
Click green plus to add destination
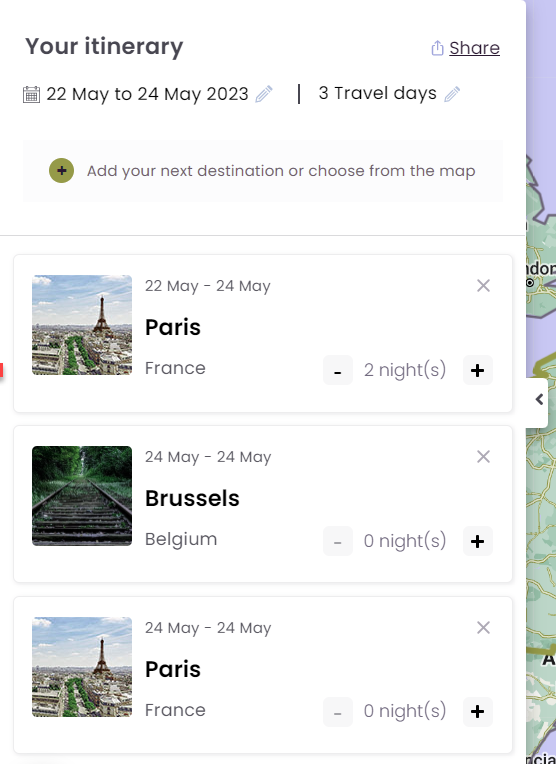61,171
